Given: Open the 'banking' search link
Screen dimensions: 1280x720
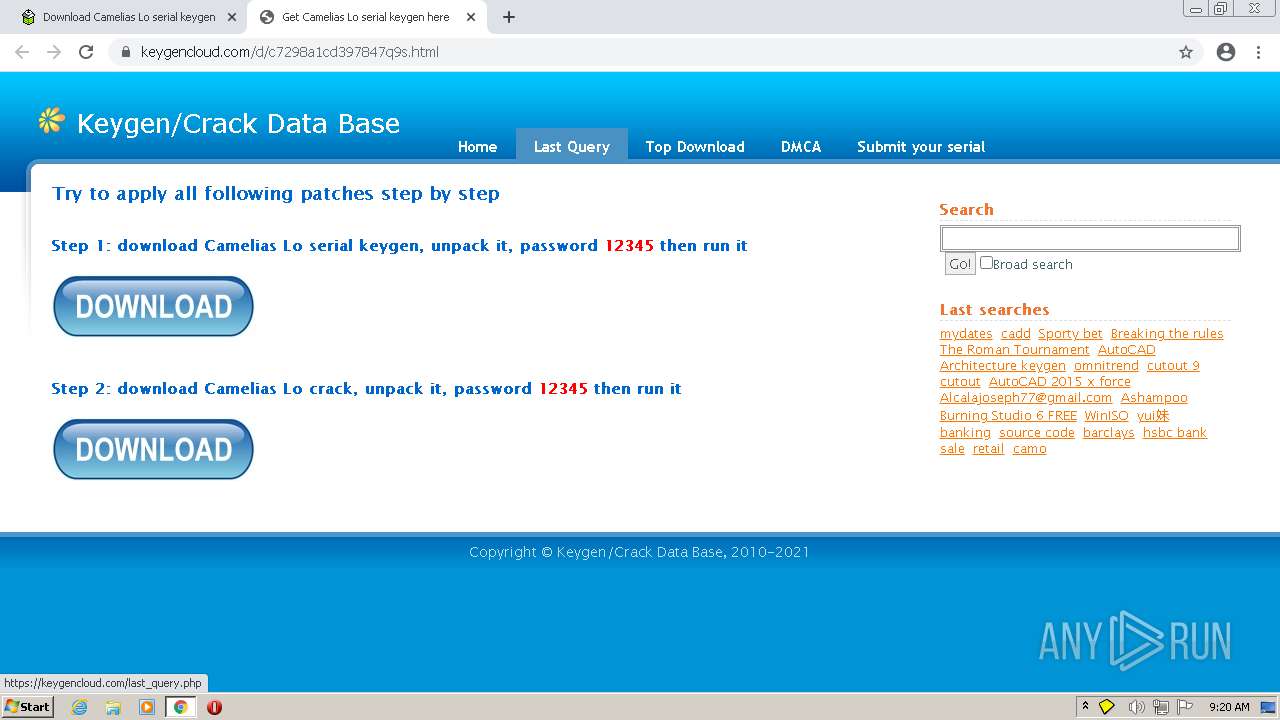Looking at the screenshot, I should click(965, 433).
